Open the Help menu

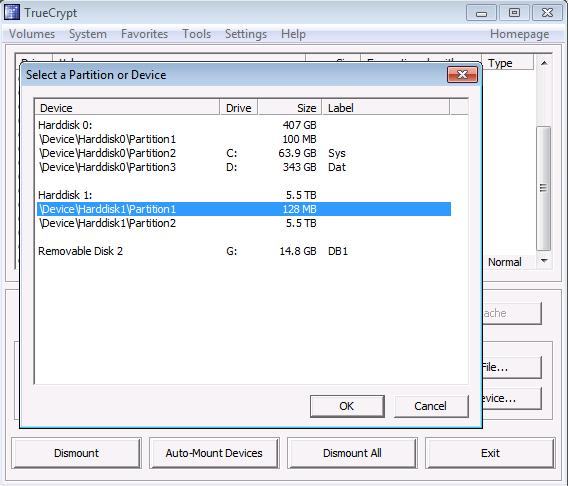[x=293, y=34]
